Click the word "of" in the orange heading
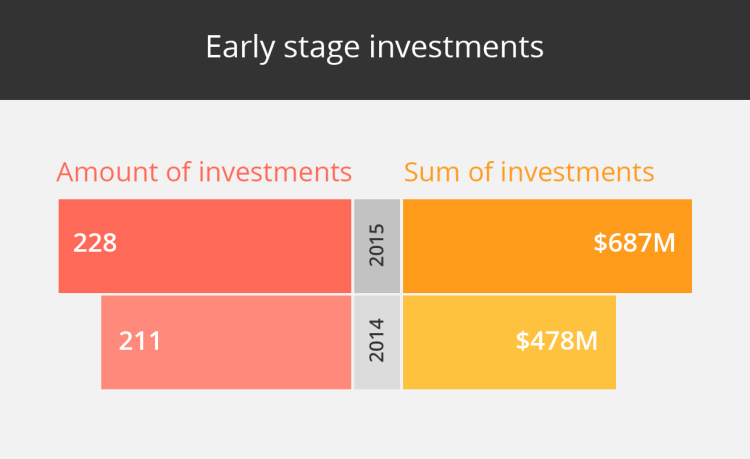This screenshot has height=459, width=750. (x=481, y=172)
